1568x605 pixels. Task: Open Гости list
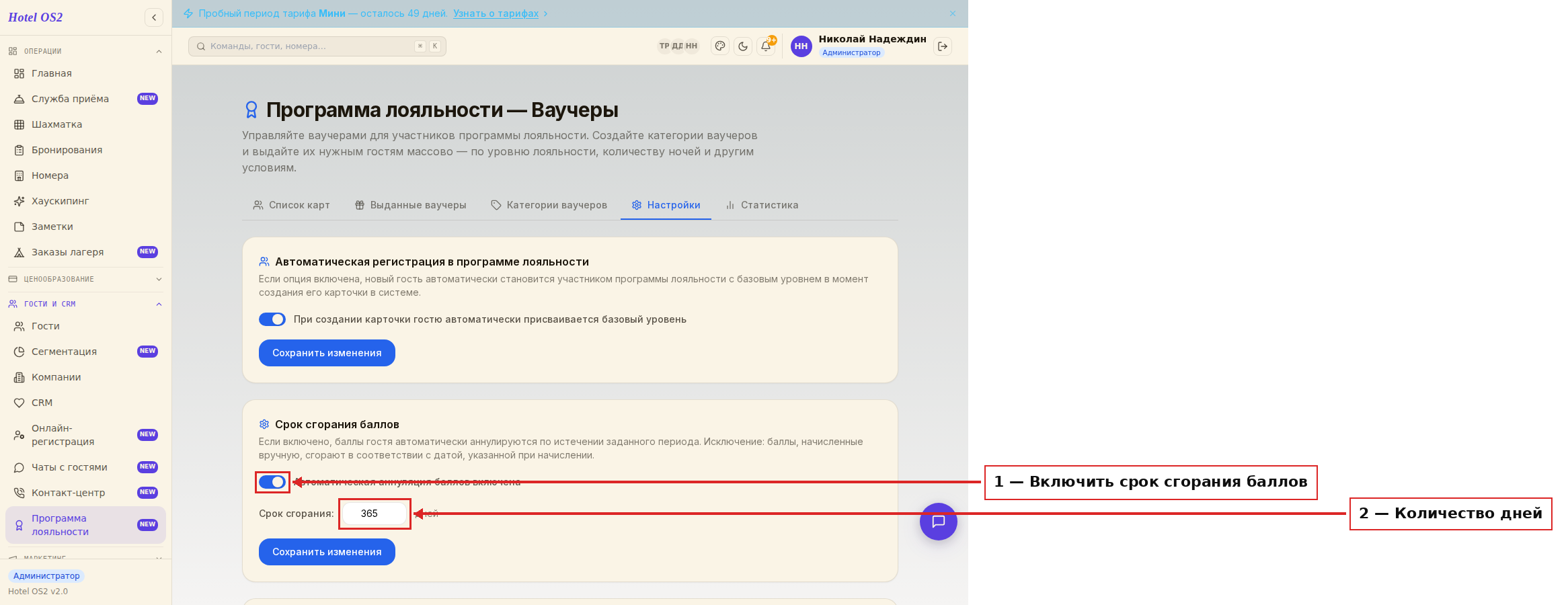click(x=85, y=326)
